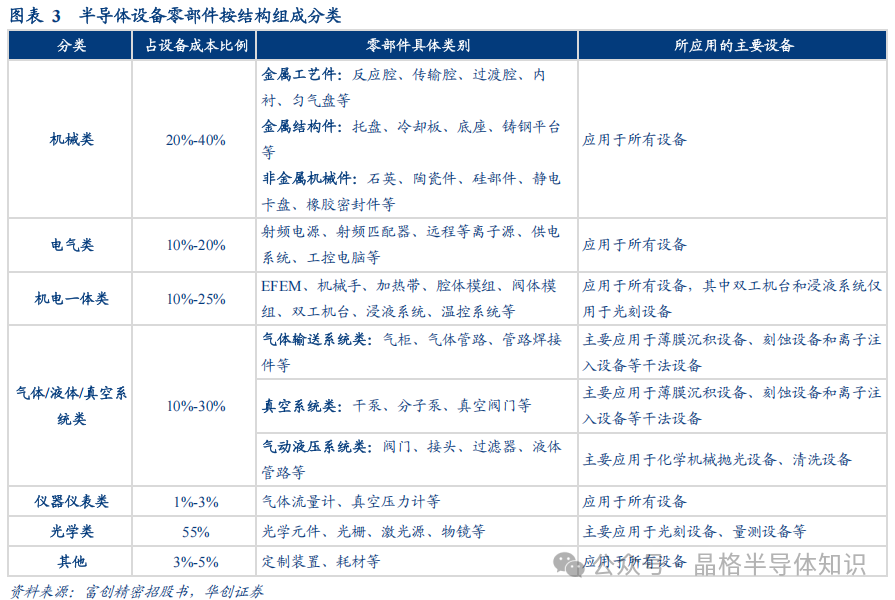Click the table title "图表 3"

35,15
